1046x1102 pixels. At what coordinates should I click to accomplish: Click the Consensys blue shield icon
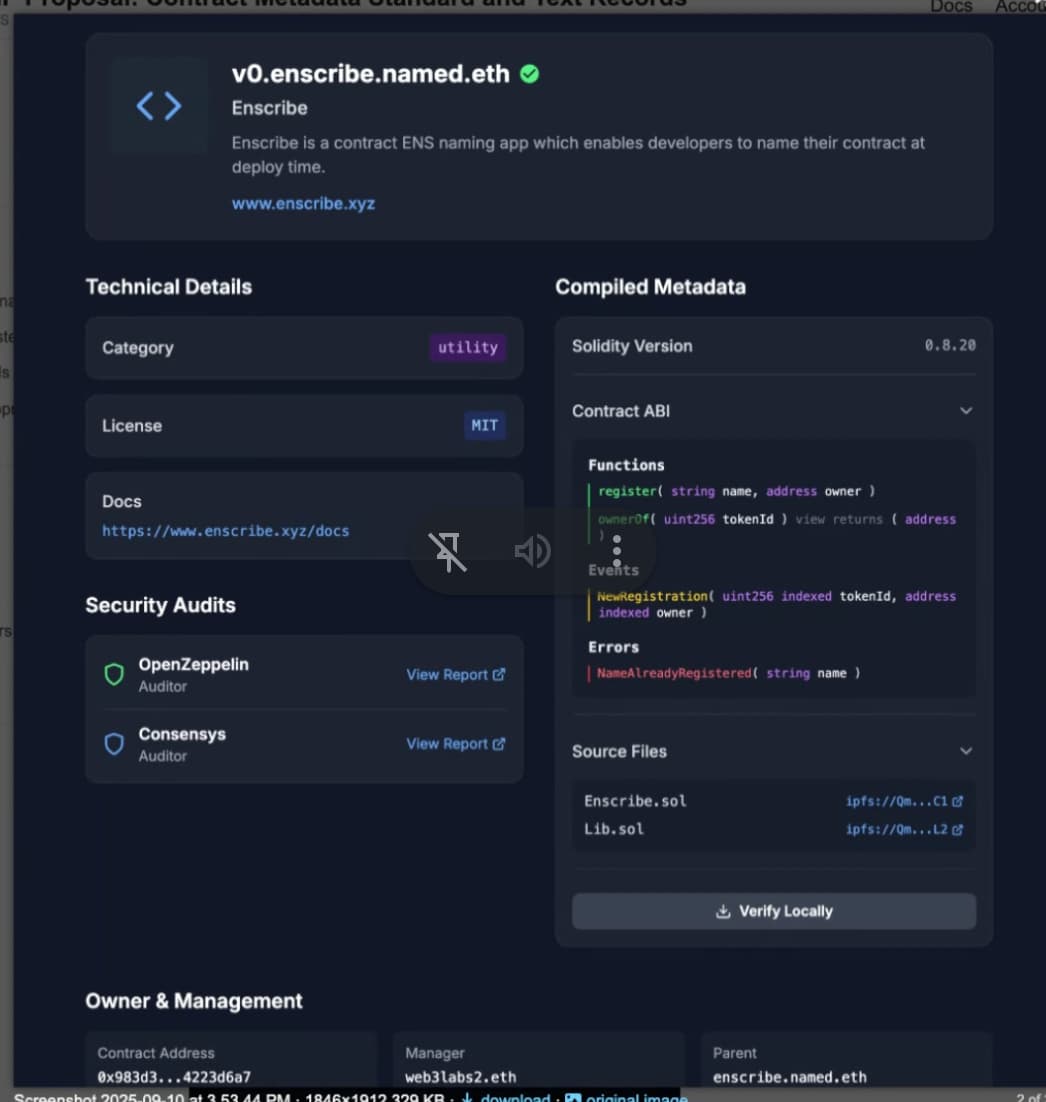(x=115, y=744)
